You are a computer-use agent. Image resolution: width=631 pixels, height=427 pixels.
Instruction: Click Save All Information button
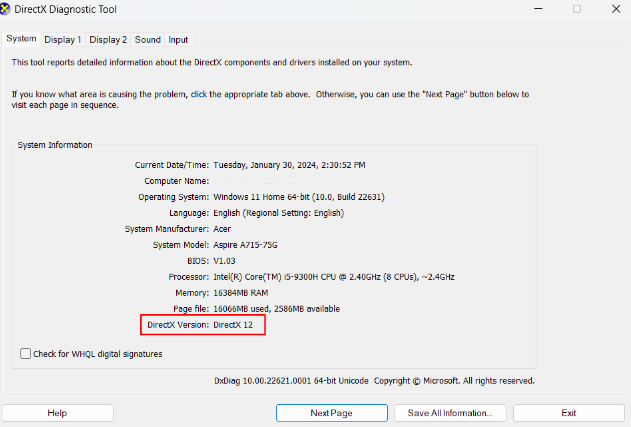pyautogui.click(x=450, y=413)
